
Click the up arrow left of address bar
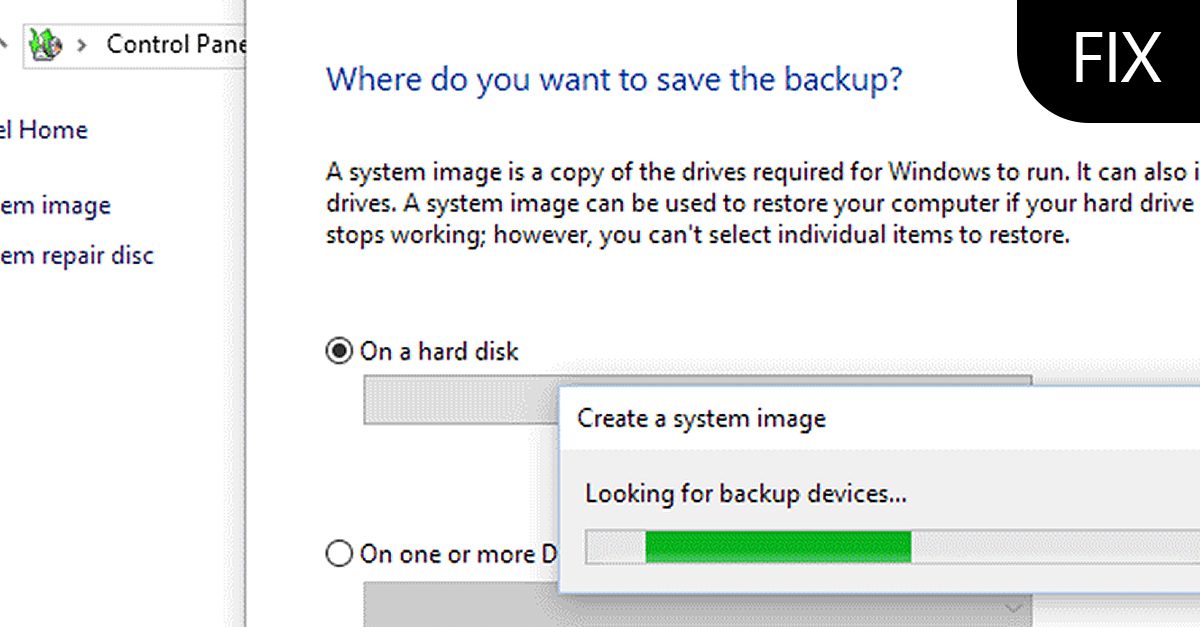coord(4,44)
